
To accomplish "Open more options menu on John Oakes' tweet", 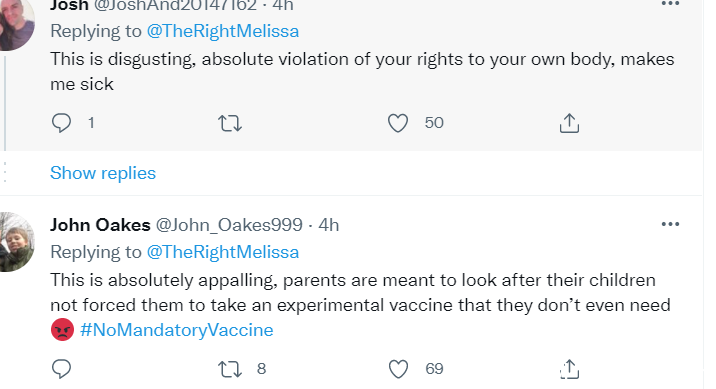I will pos(670,224).
